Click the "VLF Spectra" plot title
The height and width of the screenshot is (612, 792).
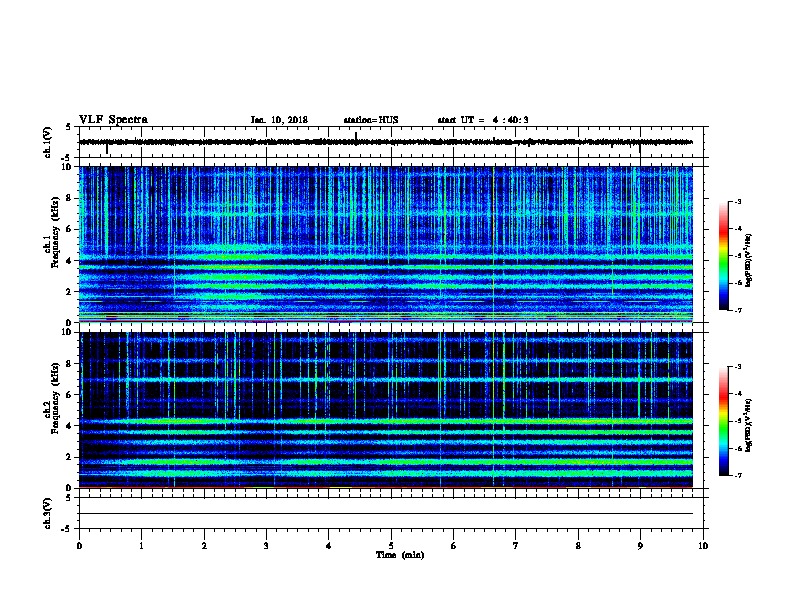tap(113, 120)
